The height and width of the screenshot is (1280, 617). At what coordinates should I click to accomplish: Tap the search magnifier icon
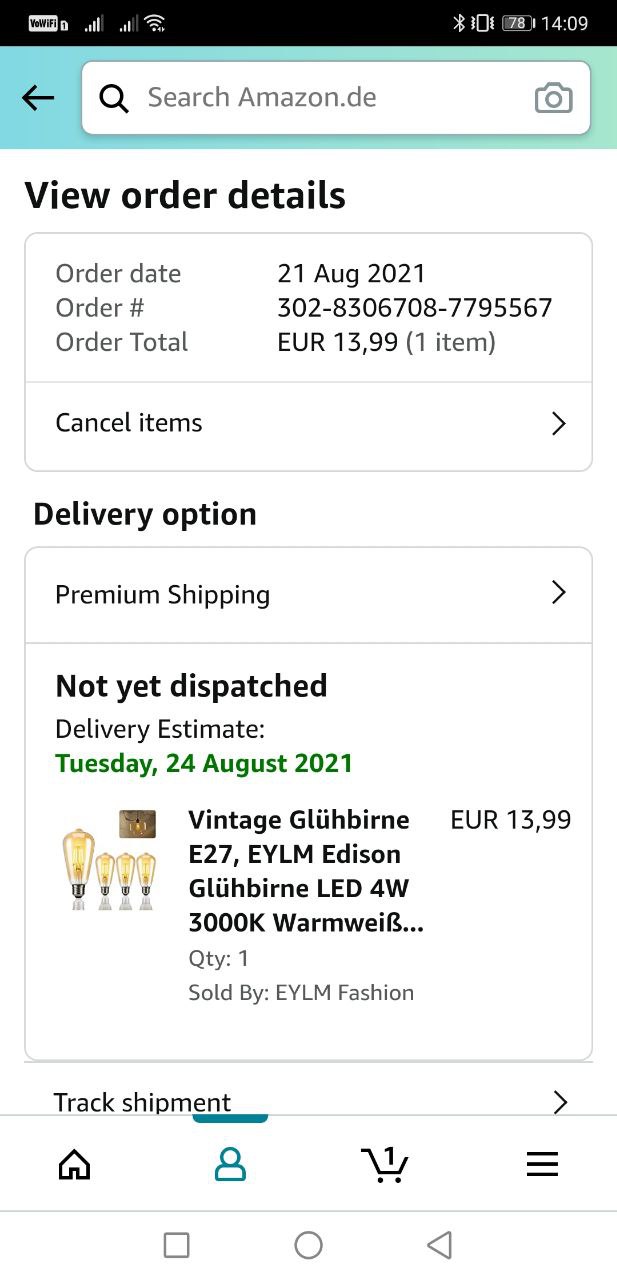[x=114, y=98]
